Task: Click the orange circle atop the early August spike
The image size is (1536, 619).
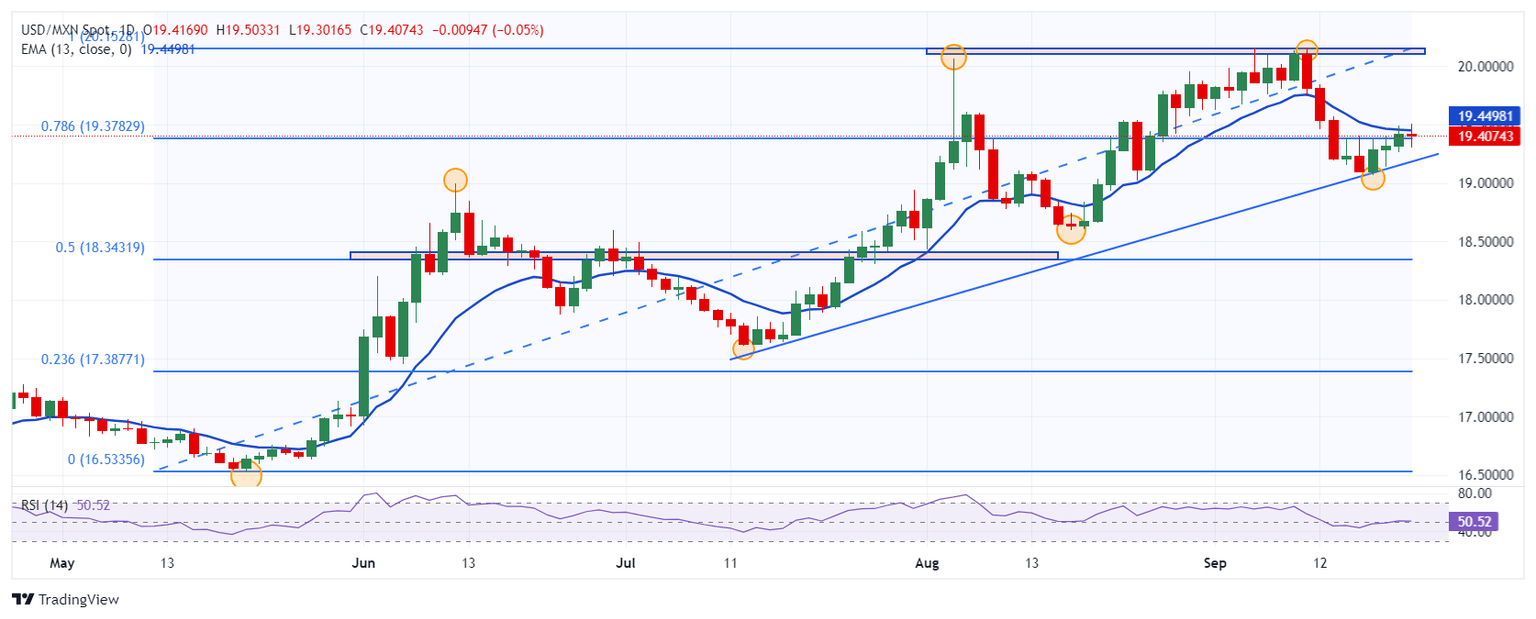Action: tap(954, 57)
